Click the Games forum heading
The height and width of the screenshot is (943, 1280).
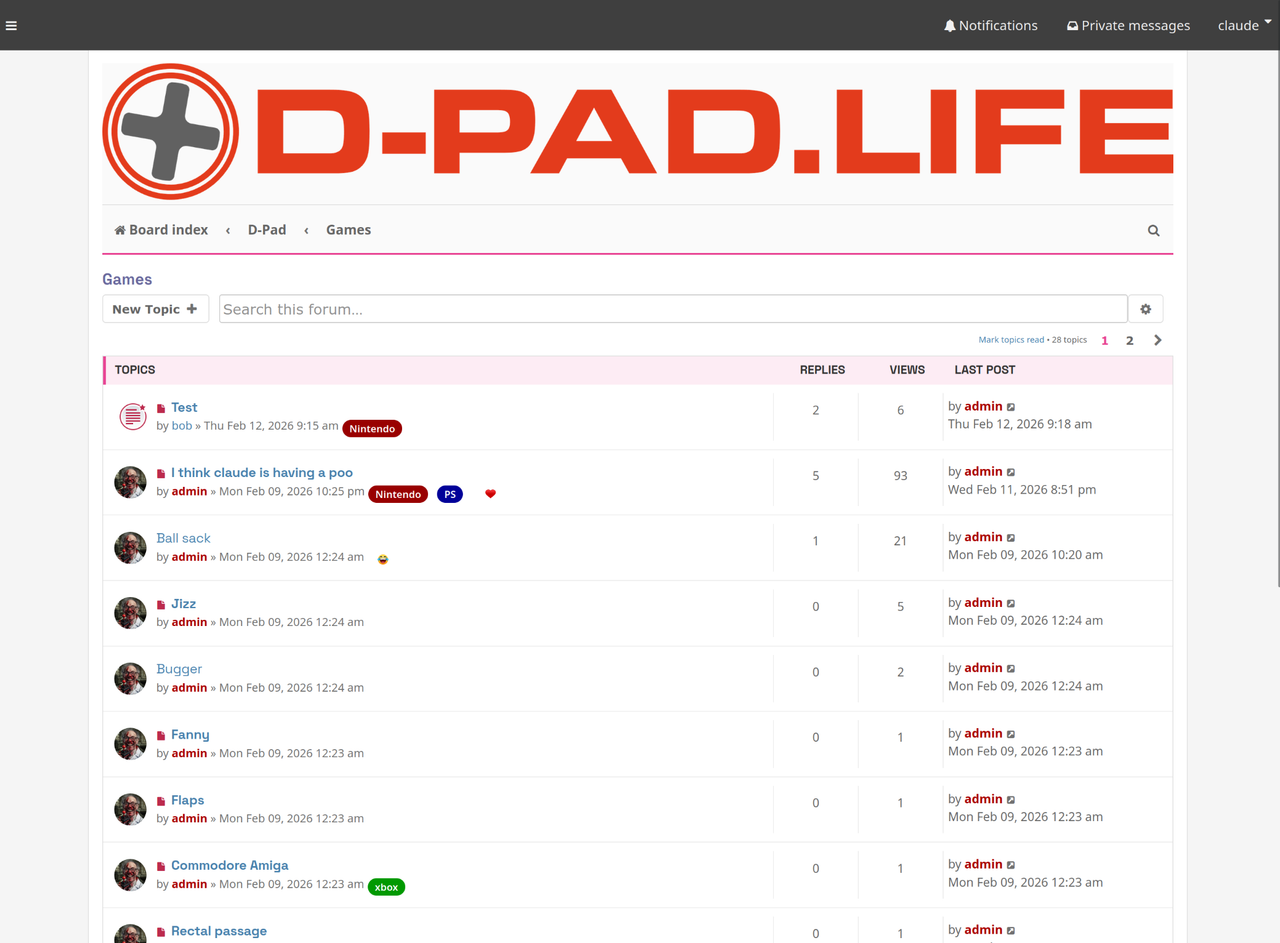127,280
